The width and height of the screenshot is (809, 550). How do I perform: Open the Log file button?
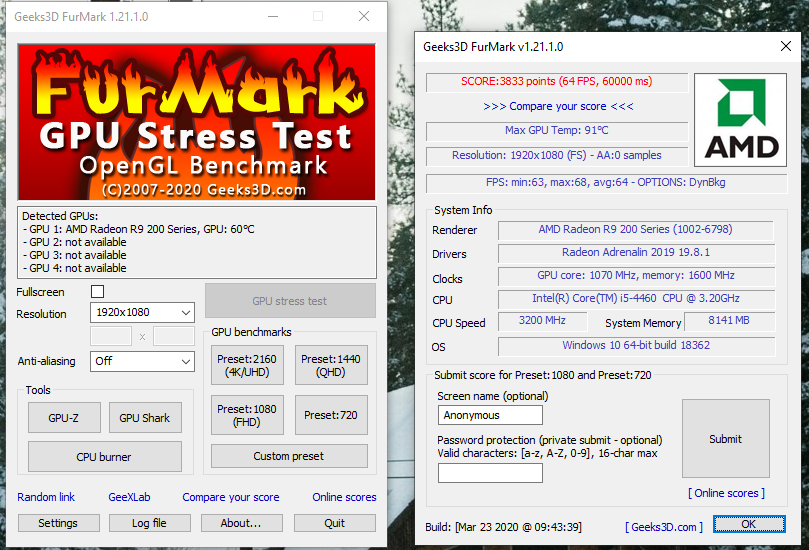tap(150, 523)
